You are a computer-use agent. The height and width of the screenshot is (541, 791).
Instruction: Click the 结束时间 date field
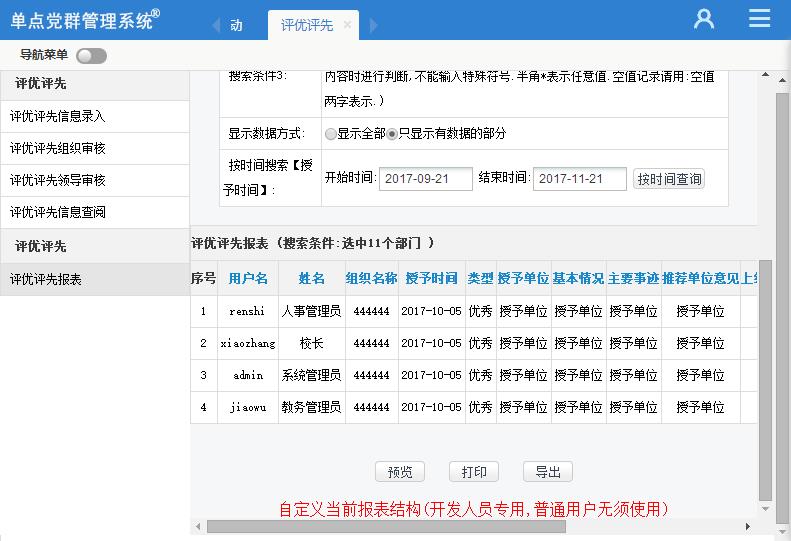(x=580, y=179)
